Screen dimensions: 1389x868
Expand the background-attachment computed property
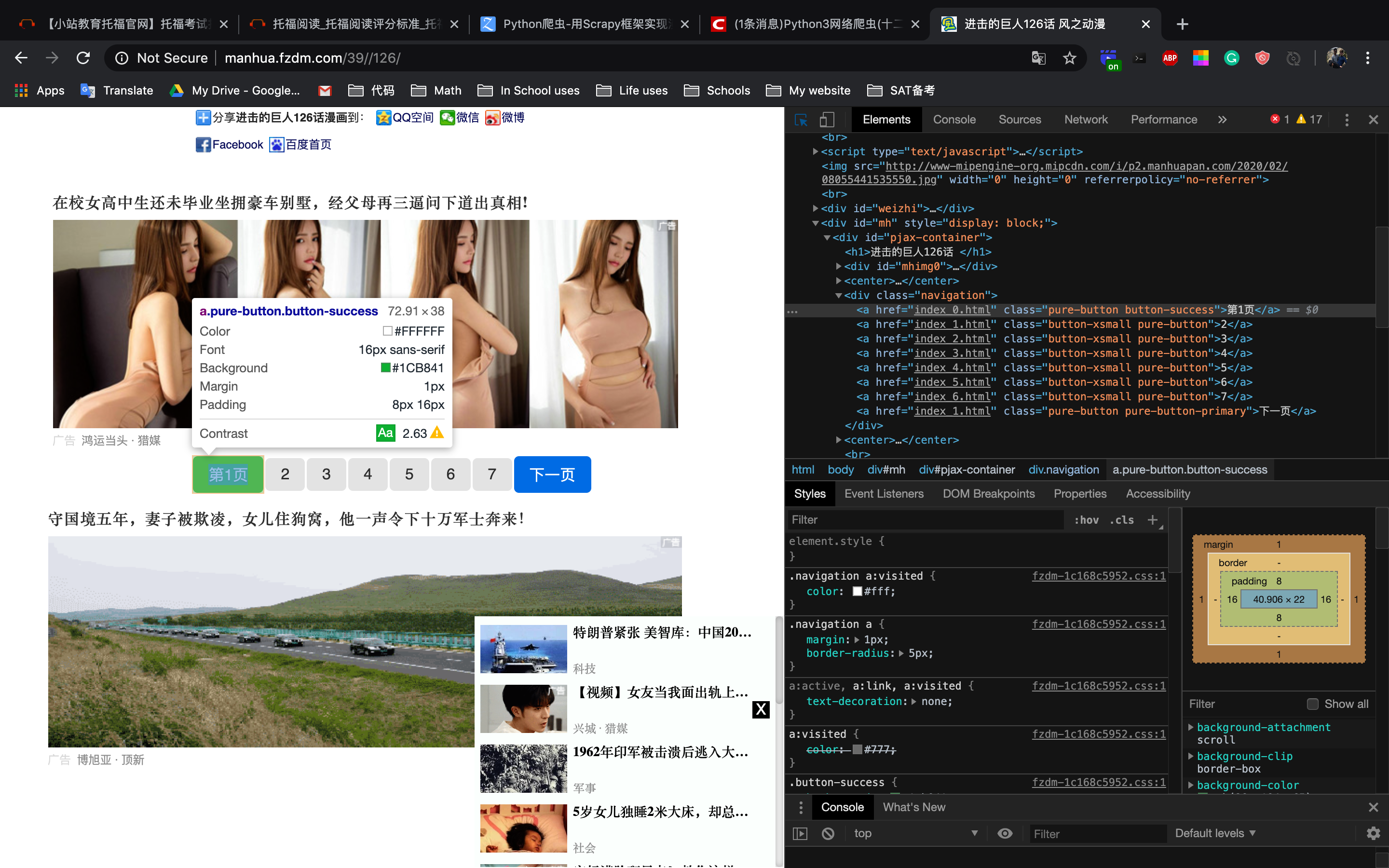click(x=1191, y=727)
